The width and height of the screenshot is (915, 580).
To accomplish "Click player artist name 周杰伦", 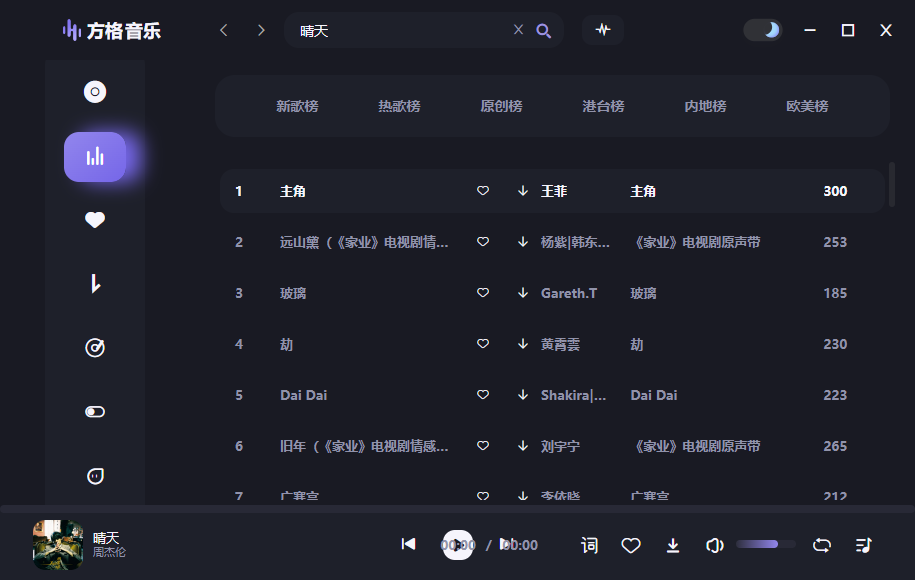I will (x=109, y=552).
